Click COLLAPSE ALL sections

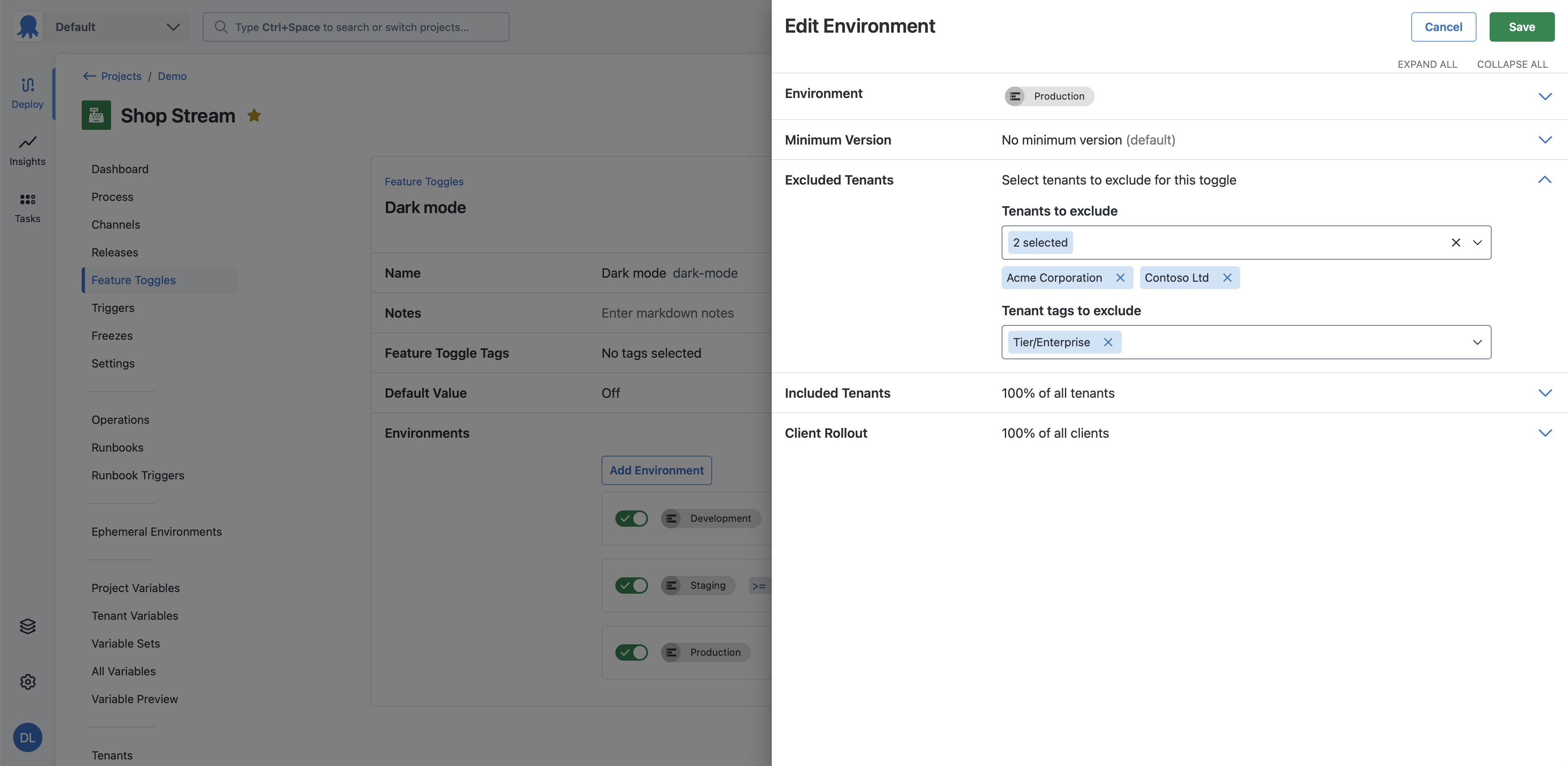point(1512,64)
